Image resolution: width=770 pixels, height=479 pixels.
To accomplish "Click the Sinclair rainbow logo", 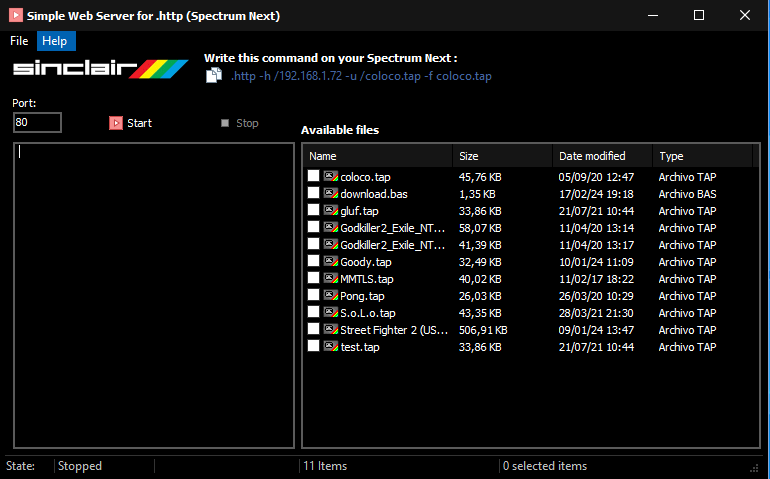I will 100,68.
